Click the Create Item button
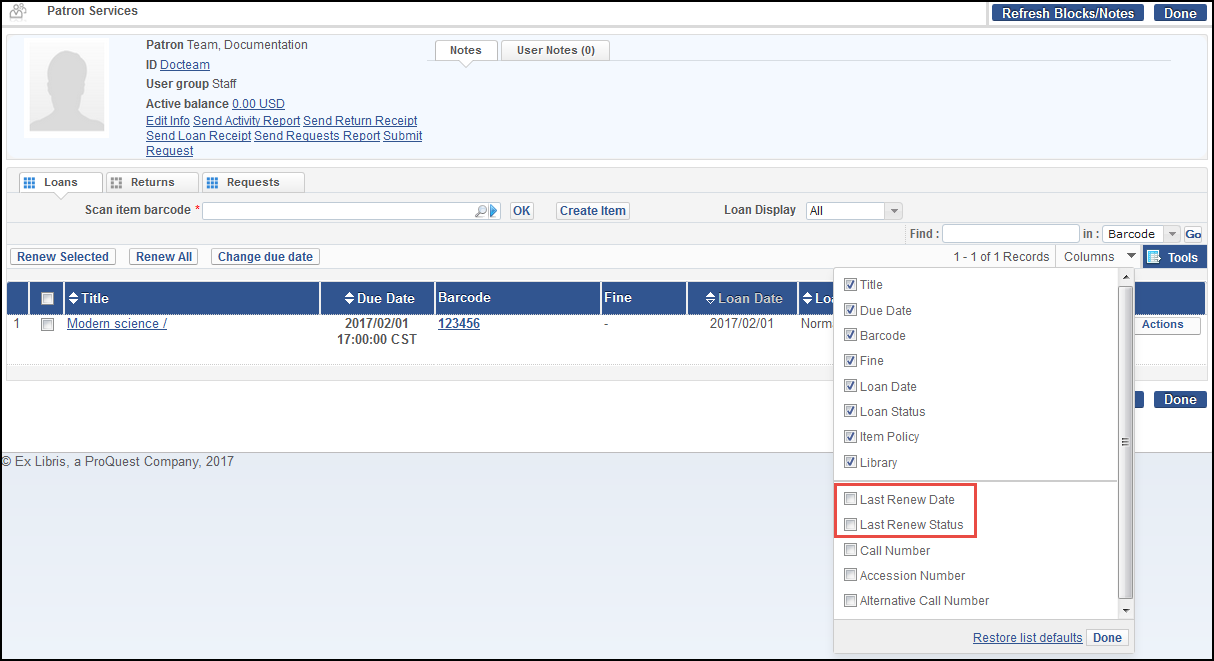Viewport: 1214px width, 661px height. click(593, 211)
